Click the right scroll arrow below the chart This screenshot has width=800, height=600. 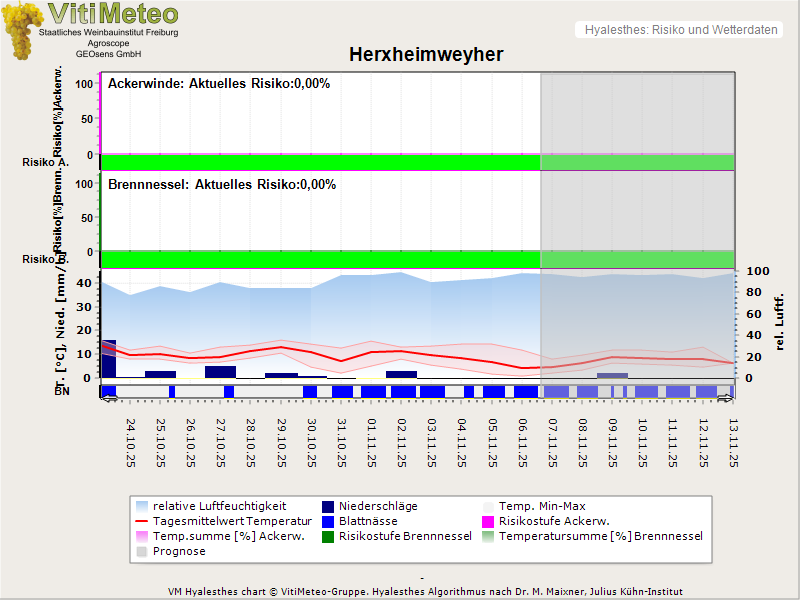point(727,400)
